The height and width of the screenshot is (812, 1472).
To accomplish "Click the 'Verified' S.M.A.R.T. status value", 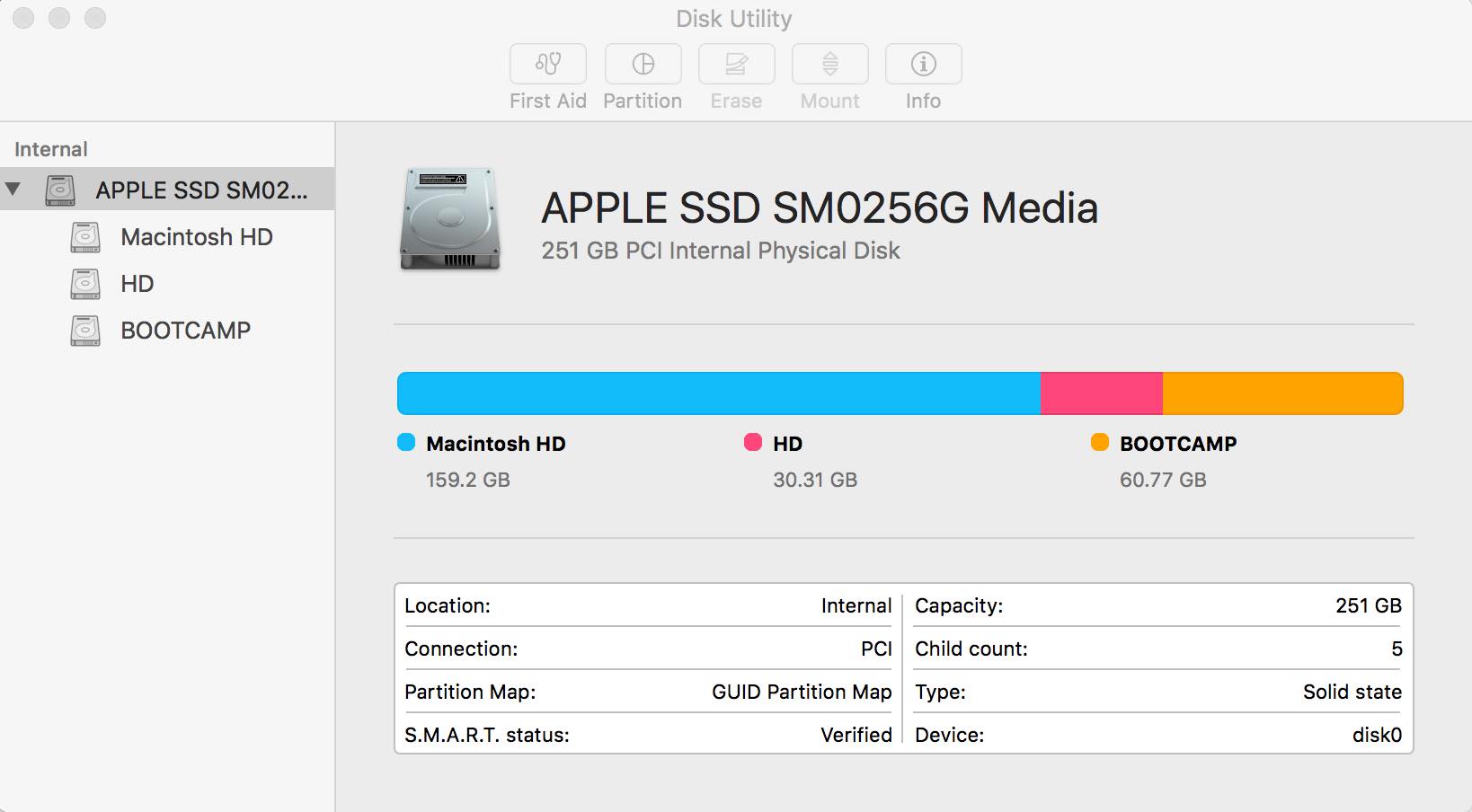I will pos(856,735).
